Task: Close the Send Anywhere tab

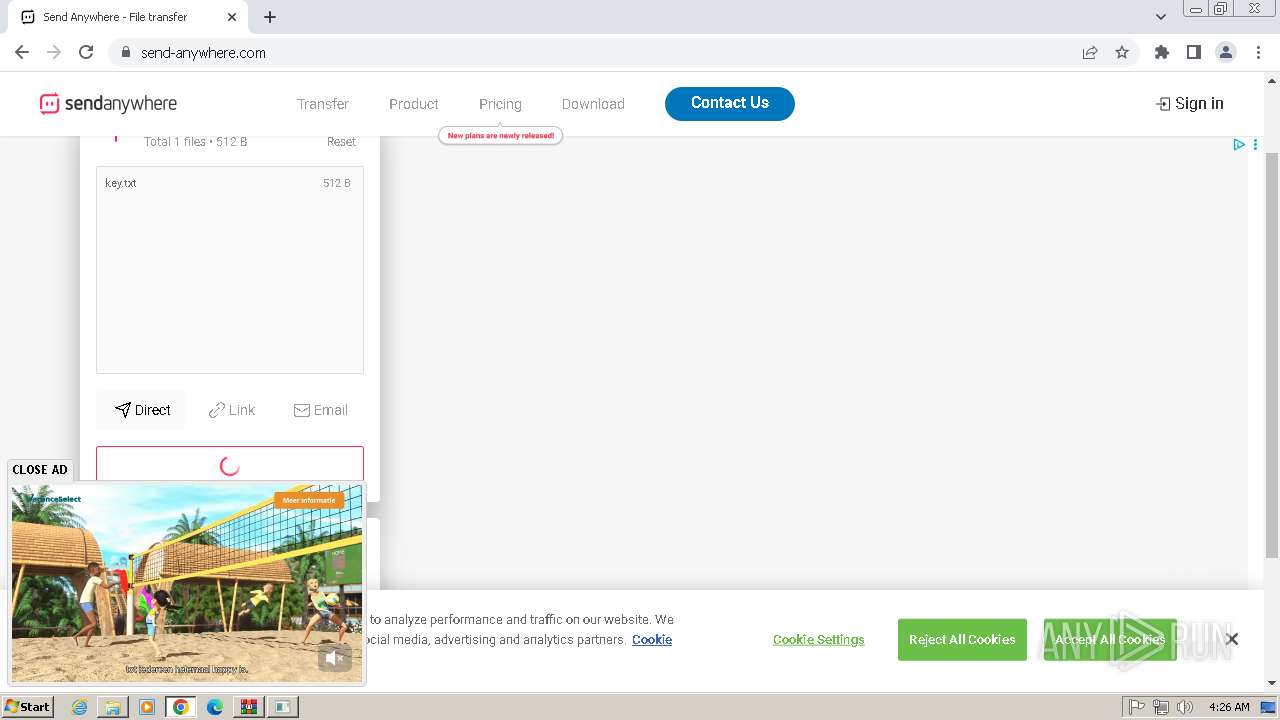Action: [232, 17]
